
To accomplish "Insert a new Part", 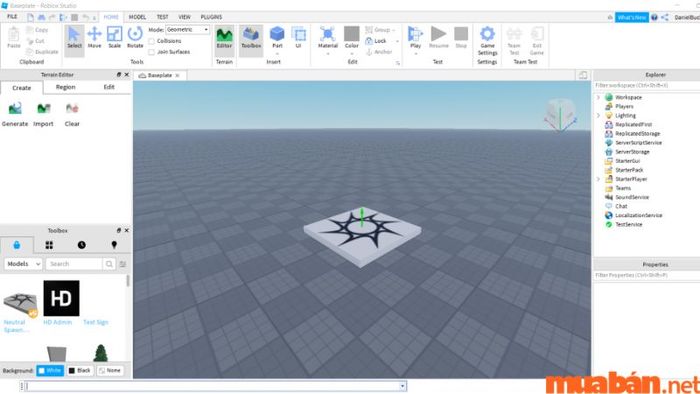I will 277,37.
